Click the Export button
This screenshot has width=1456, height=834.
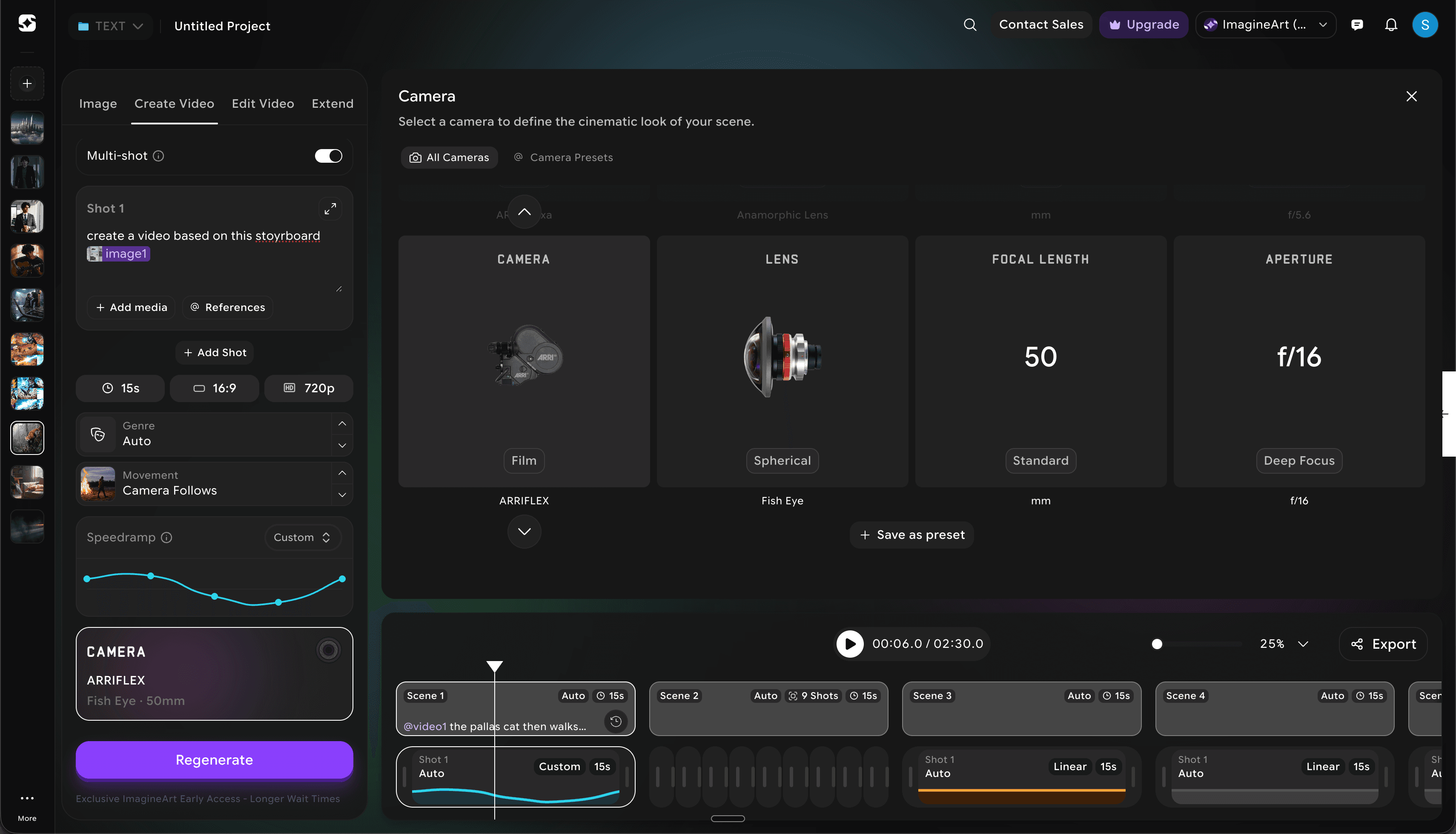click(x=1383, y=644)
